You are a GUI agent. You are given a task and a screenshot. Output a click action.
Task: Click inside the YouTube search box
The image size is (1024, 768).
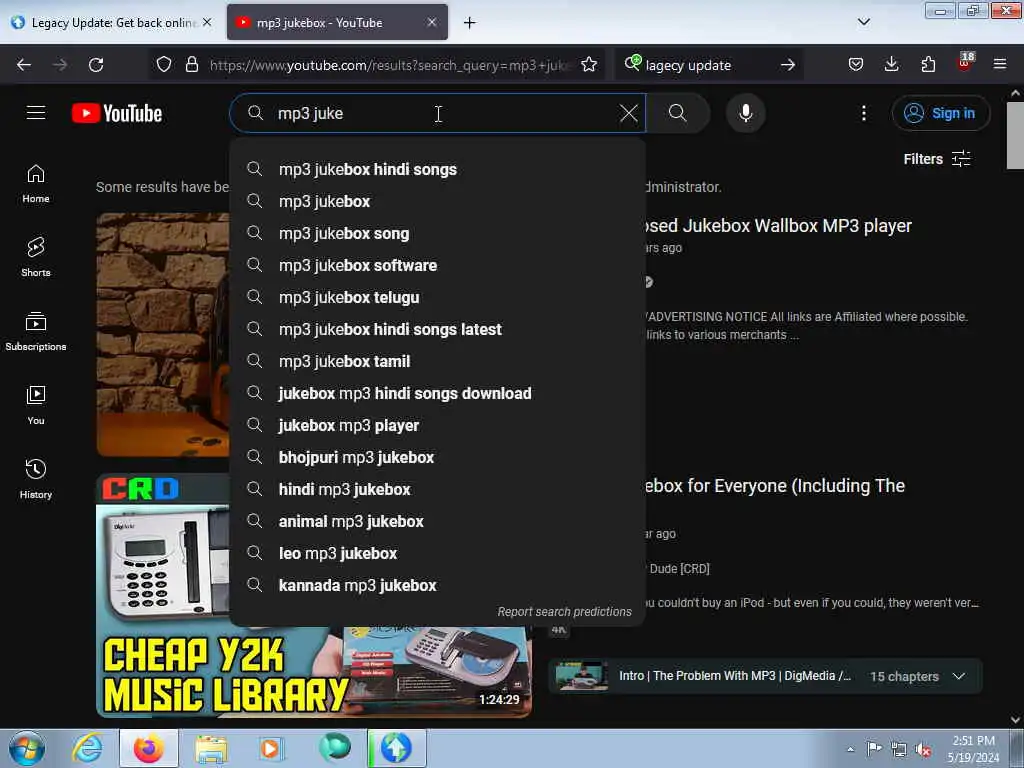438,113
